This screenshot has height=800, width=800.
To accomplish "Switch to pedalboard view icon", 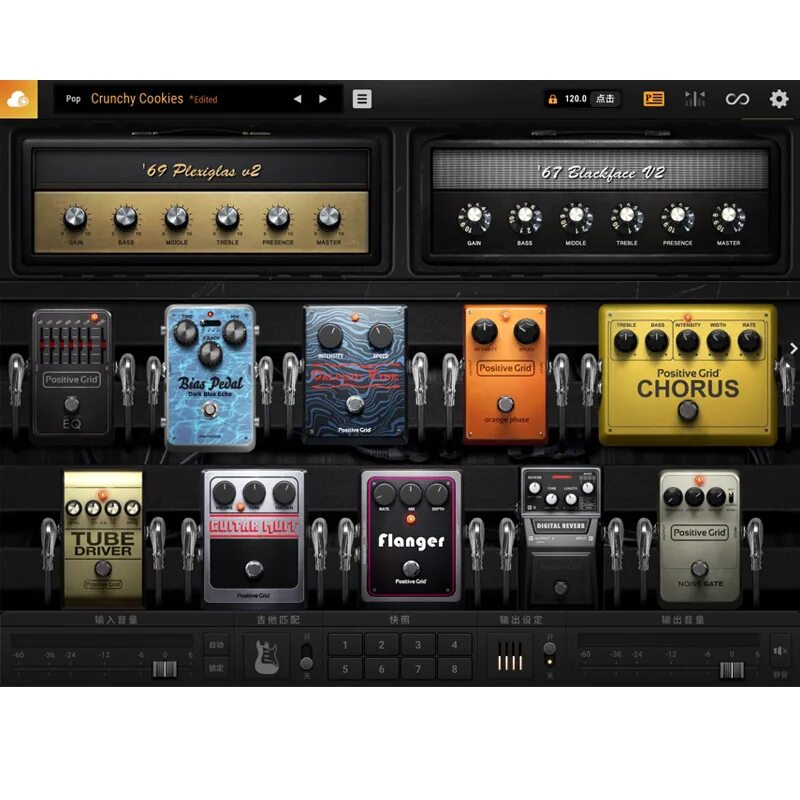I will [x=653, y=98].
